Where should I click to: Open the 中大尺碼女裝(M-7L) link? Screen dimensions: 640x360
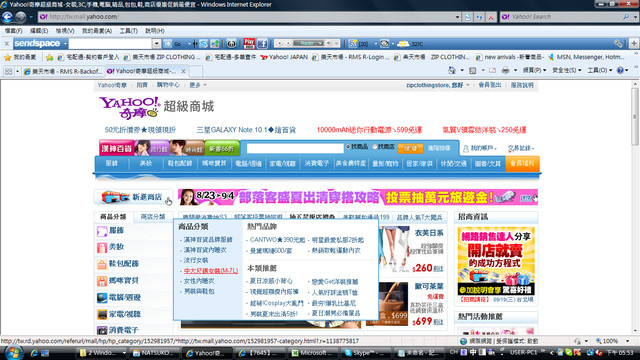[211, 271]
